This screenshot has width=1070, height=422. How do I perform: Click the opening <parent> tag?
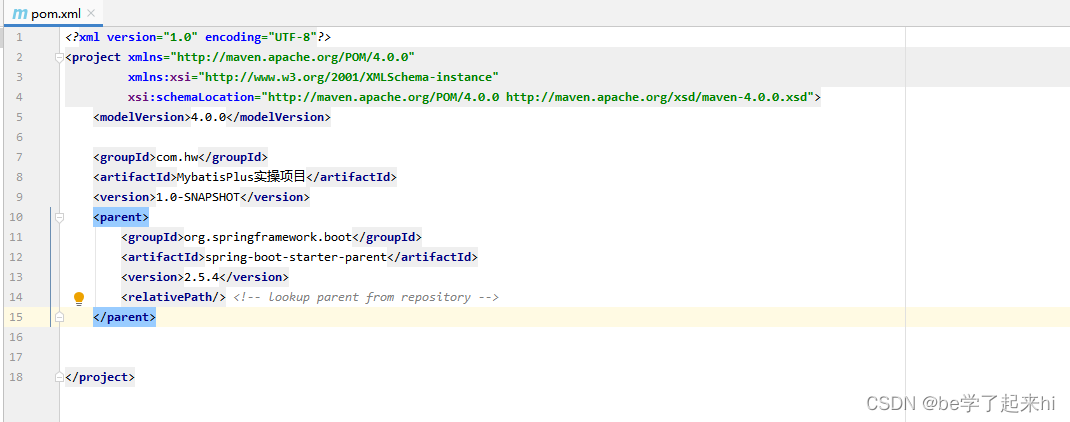pos(121,217)
